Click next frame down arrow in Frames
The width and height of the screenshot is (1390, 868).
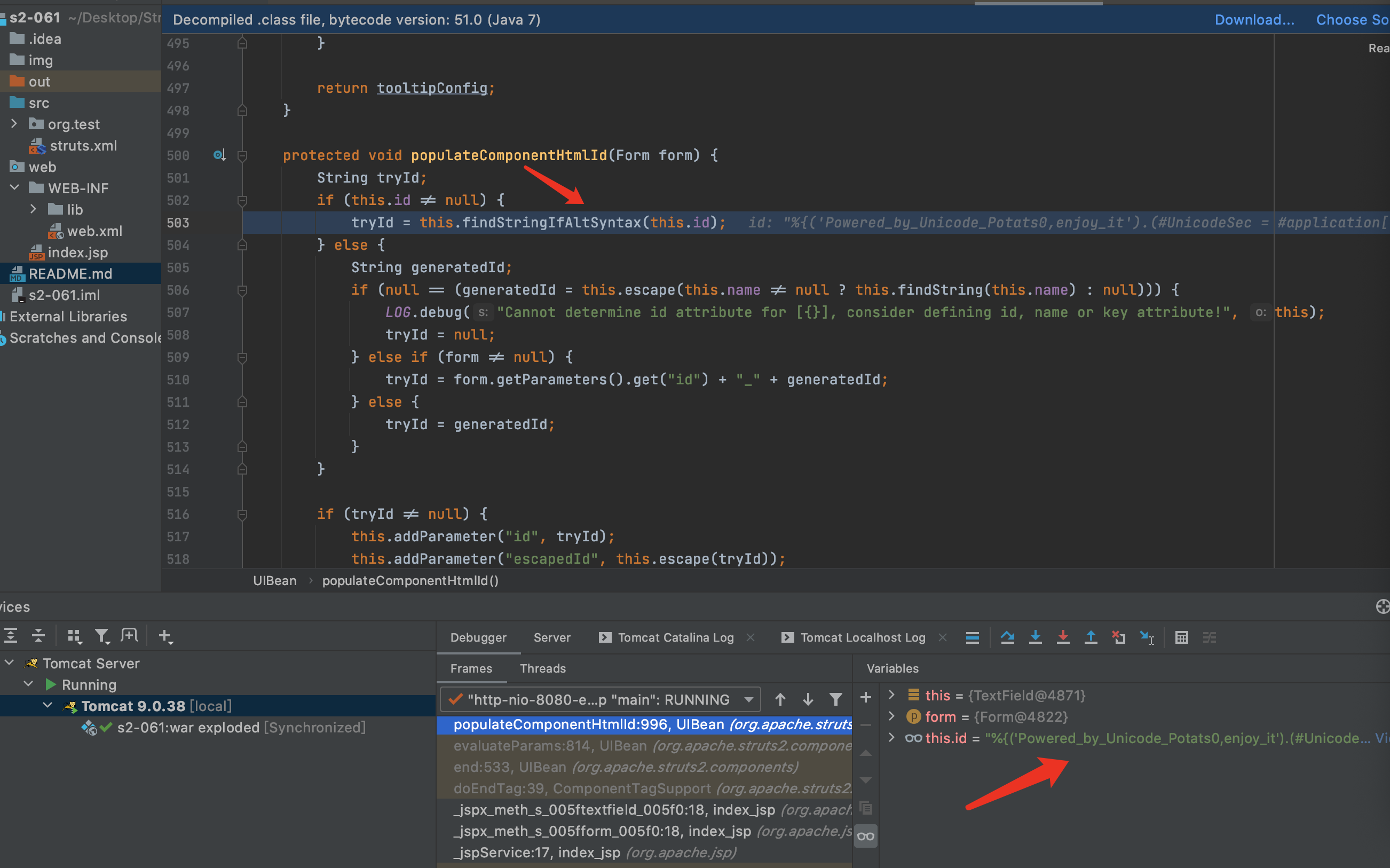click(808, 699)
